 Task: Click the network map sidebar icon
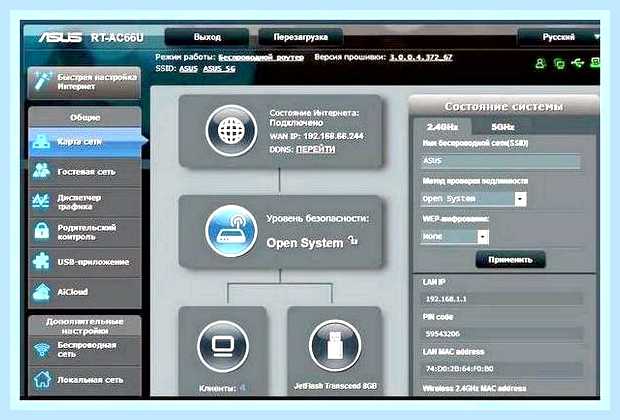point(41,141)
